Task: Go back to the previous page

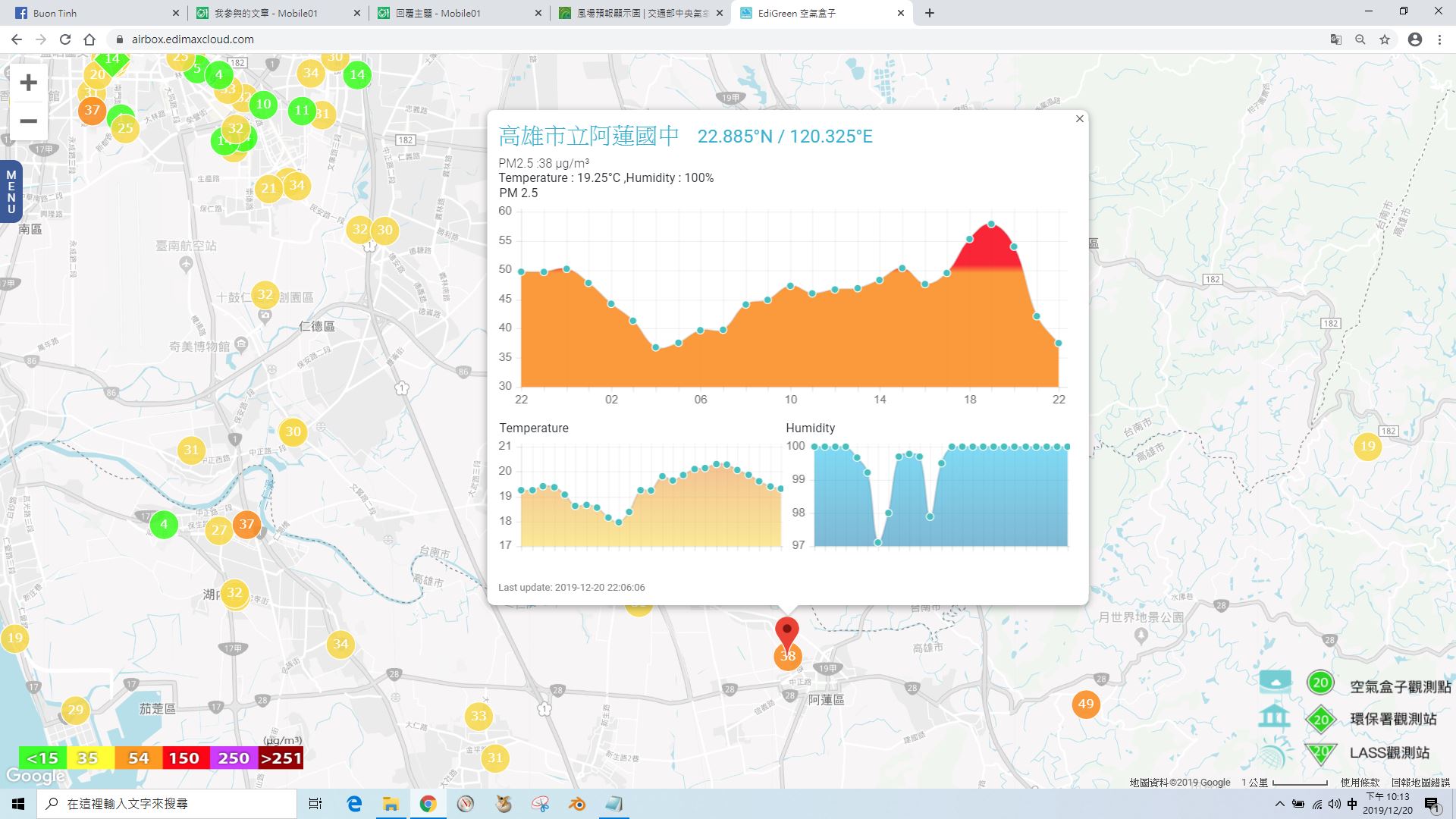Action: (x=17, y=39)
